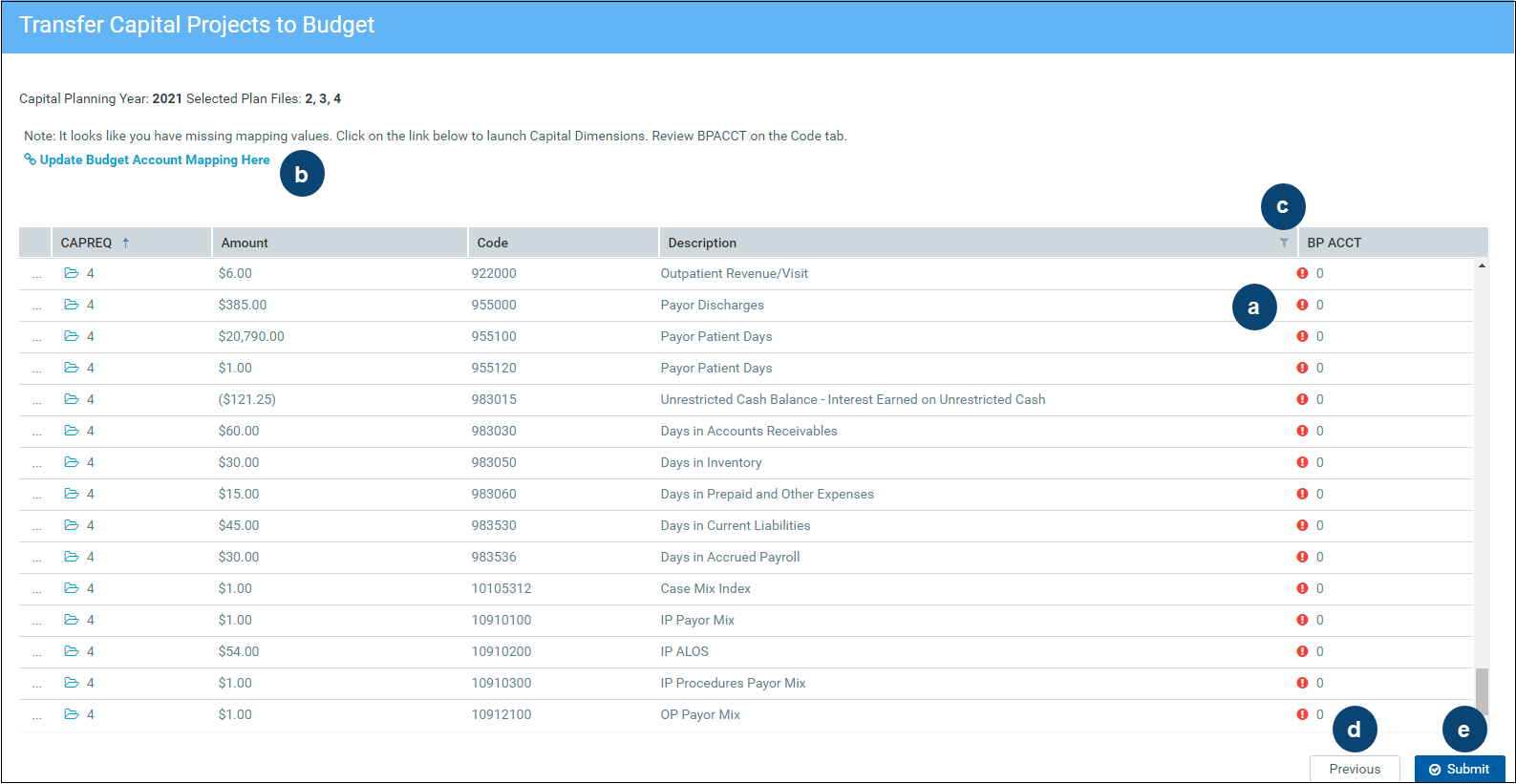The width and height of the screenshot is (1516, 784).
Task: Open folder icon in the ($121.25) row
Action: click(72, 399)
